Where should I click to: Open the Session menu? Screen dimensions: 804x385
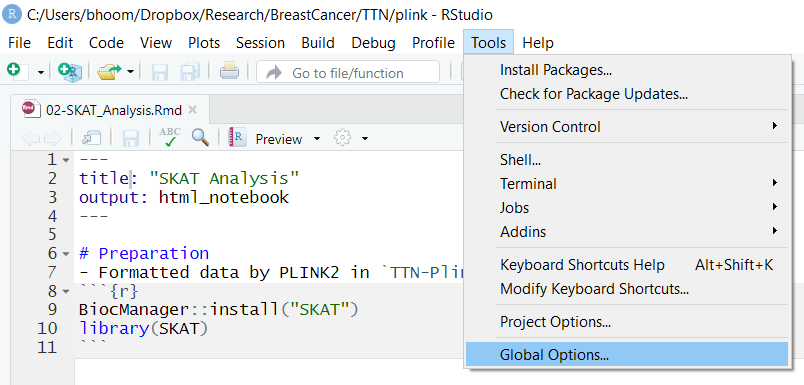(260, 43)
